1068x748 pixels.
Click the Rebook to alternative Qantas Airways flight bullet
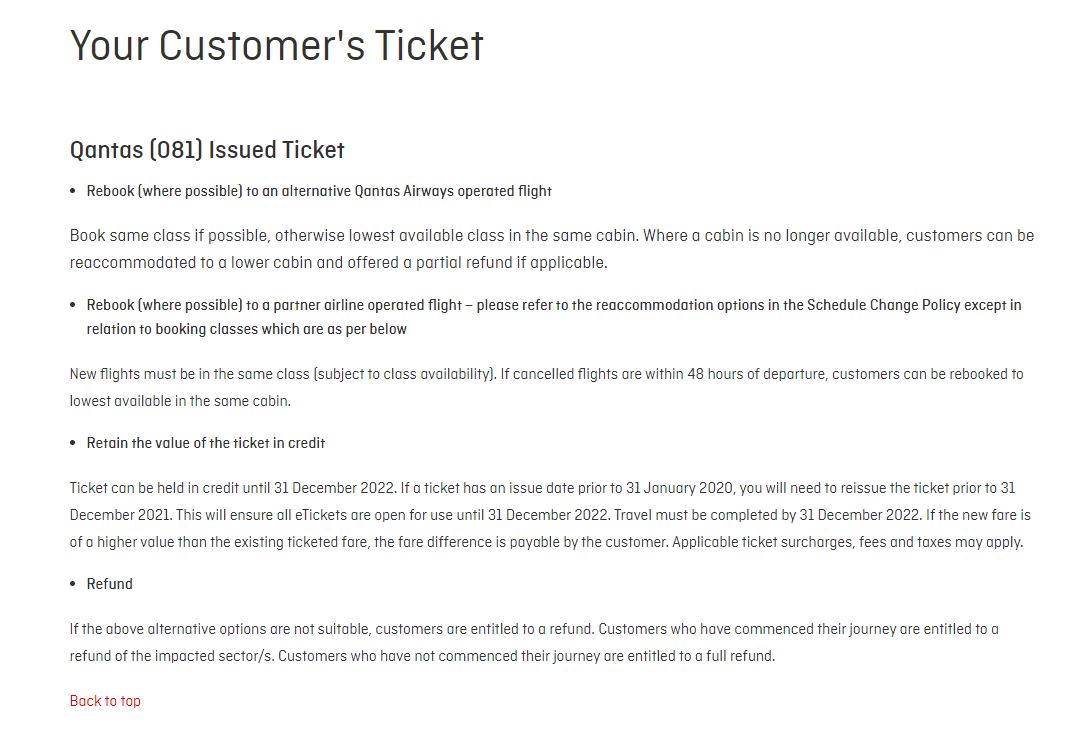(x=319, y=191)
